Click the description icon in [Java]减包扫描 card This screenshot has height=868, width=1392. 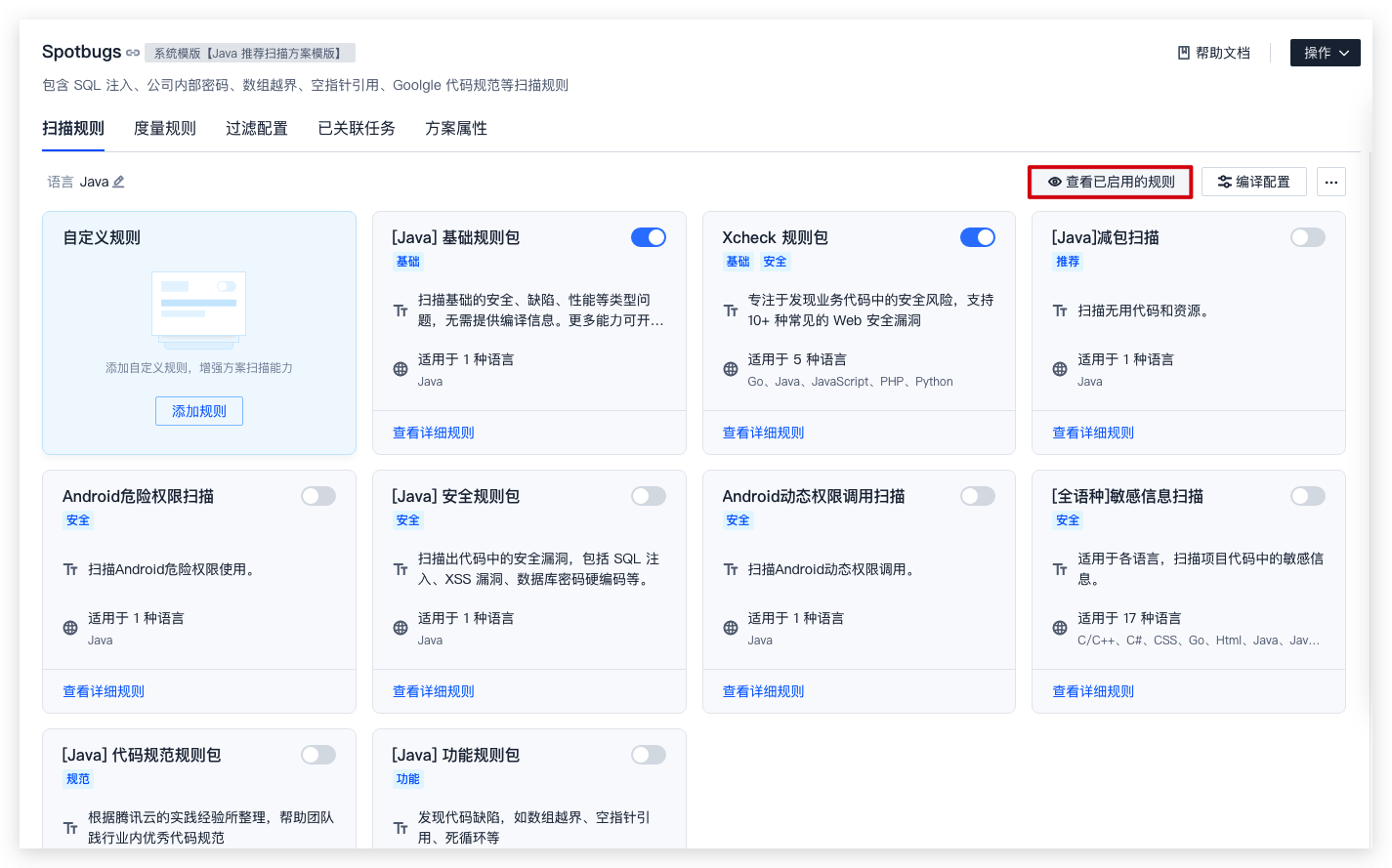click(x=1060, y=310)
